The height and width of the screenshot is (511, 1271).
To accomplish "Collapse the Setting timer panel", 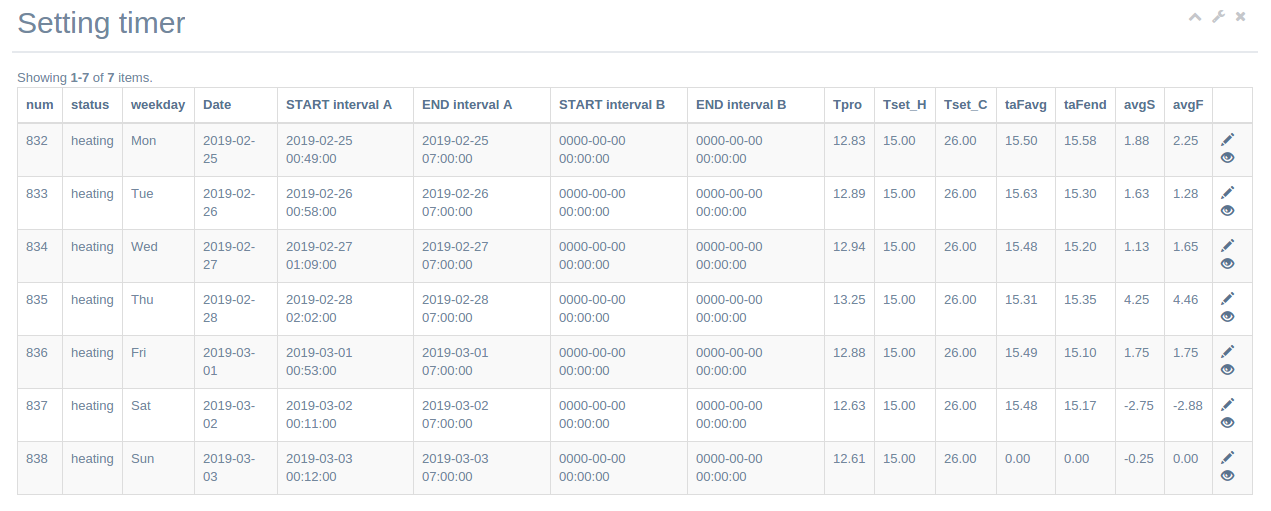I will [1195, 17].
